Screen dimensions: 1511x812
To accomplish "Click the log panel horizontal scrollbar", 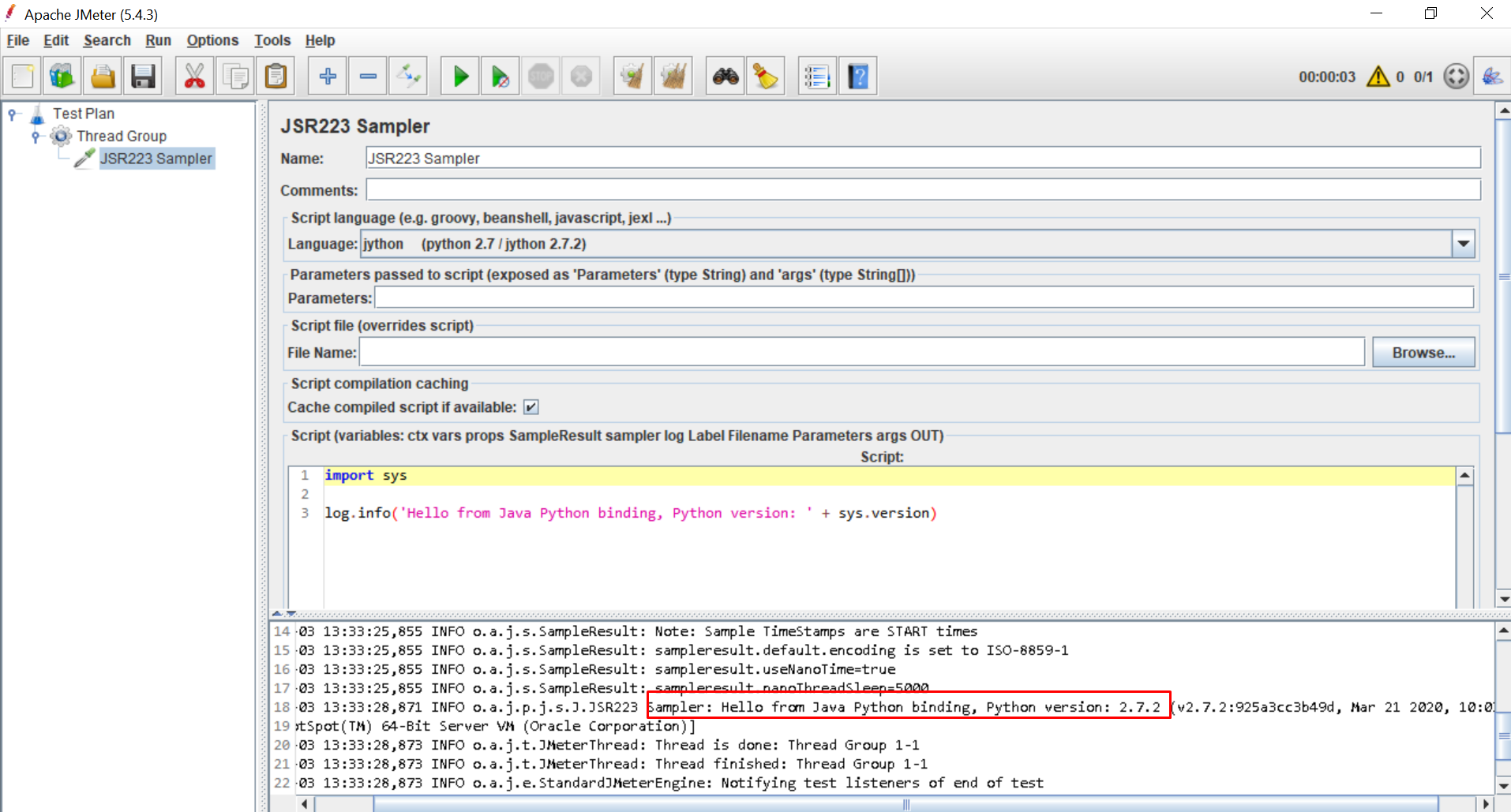I will (905, 804).
